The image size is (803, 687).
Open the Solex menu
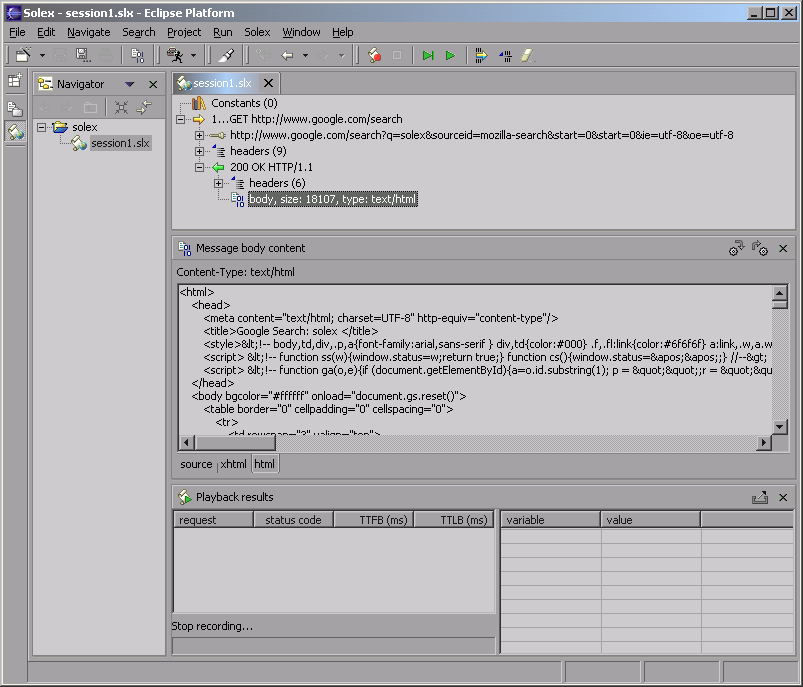coord(257,32)
